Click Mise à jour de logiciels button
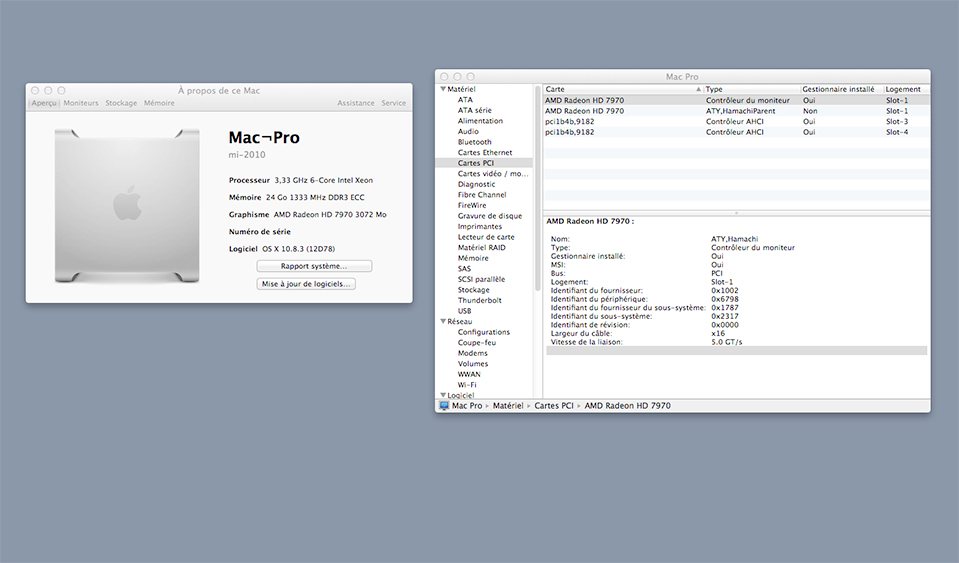Image resolution: width=959 pixels, height=563 pixels. point(306,284)
